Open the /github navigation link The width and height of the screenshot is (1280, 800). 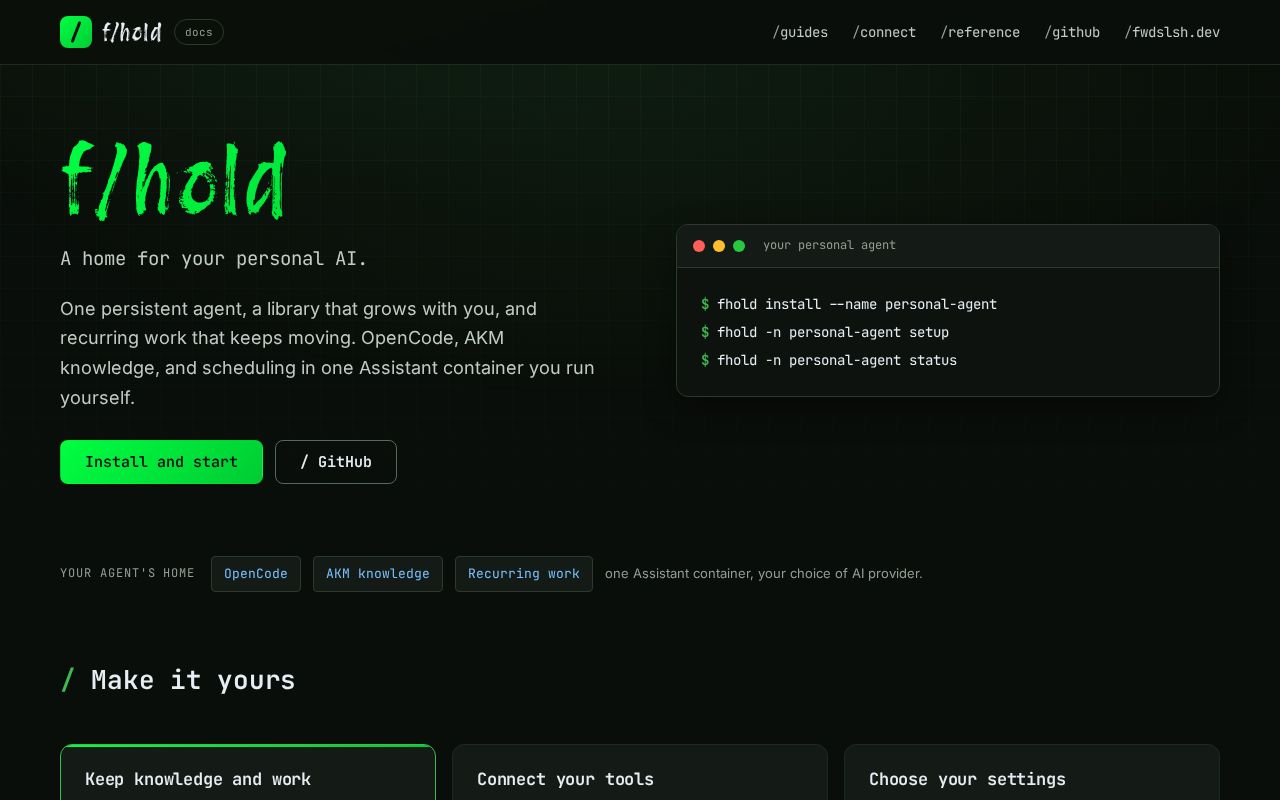pyautogui.click(x=1072, y=32)
